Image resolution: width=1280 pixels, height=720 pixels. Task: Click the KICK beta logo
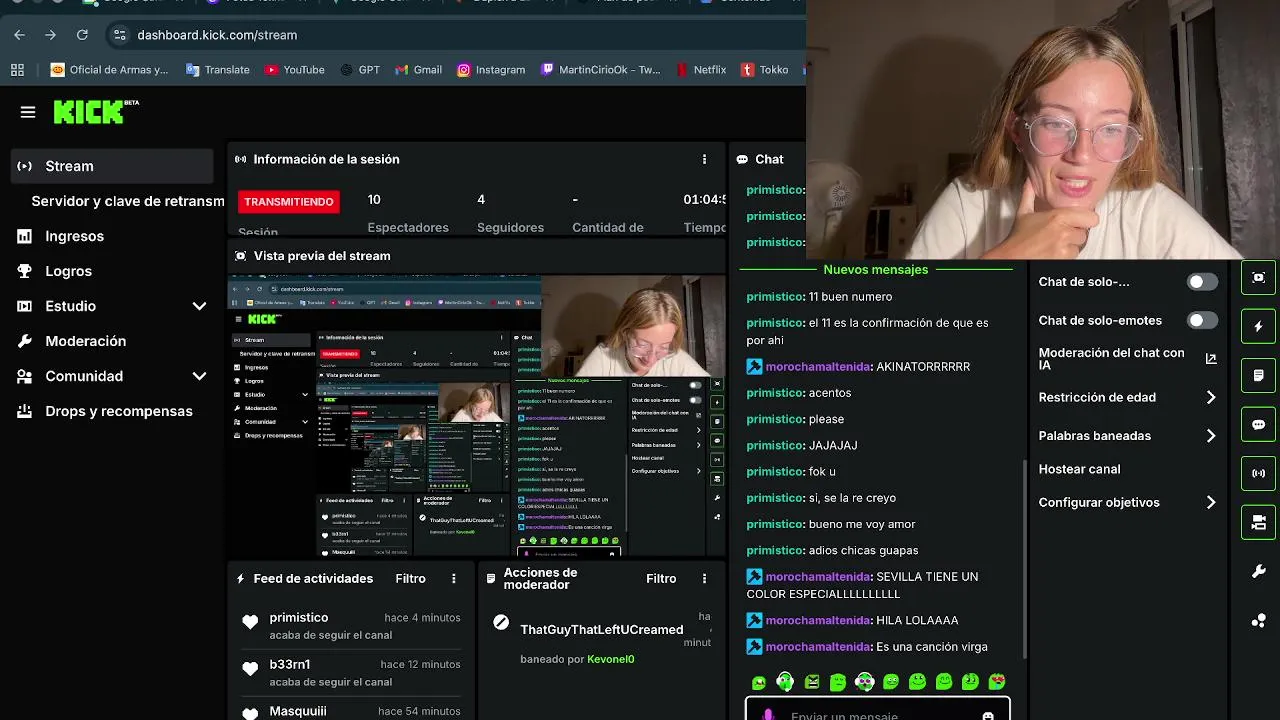95,111
